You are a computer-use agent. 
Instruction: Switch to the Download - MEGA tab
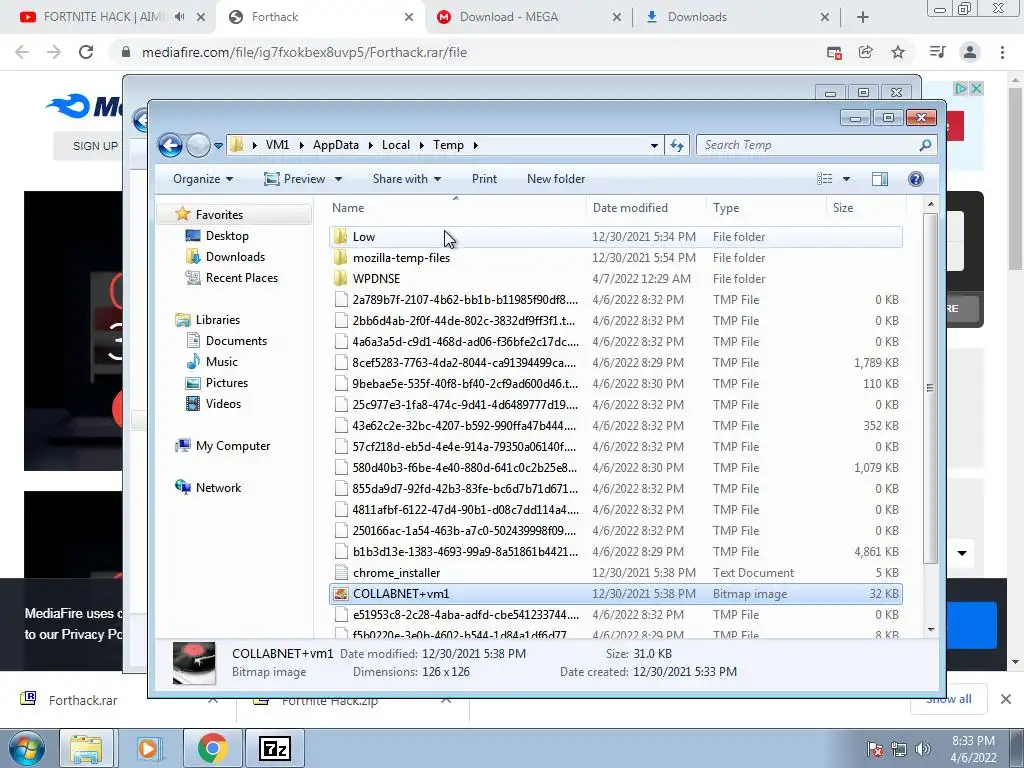[x=508, y=17]
